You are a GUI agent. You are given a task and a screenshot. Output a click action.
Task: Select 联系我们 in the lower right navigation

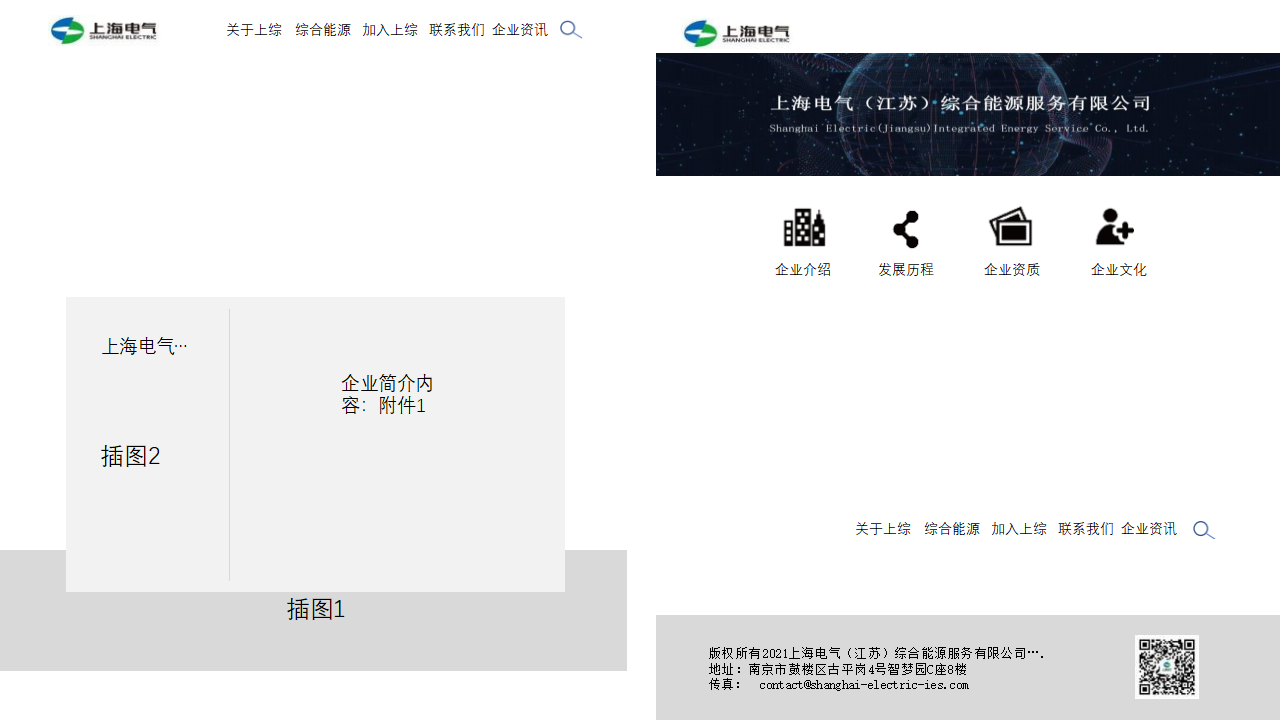1086,529
